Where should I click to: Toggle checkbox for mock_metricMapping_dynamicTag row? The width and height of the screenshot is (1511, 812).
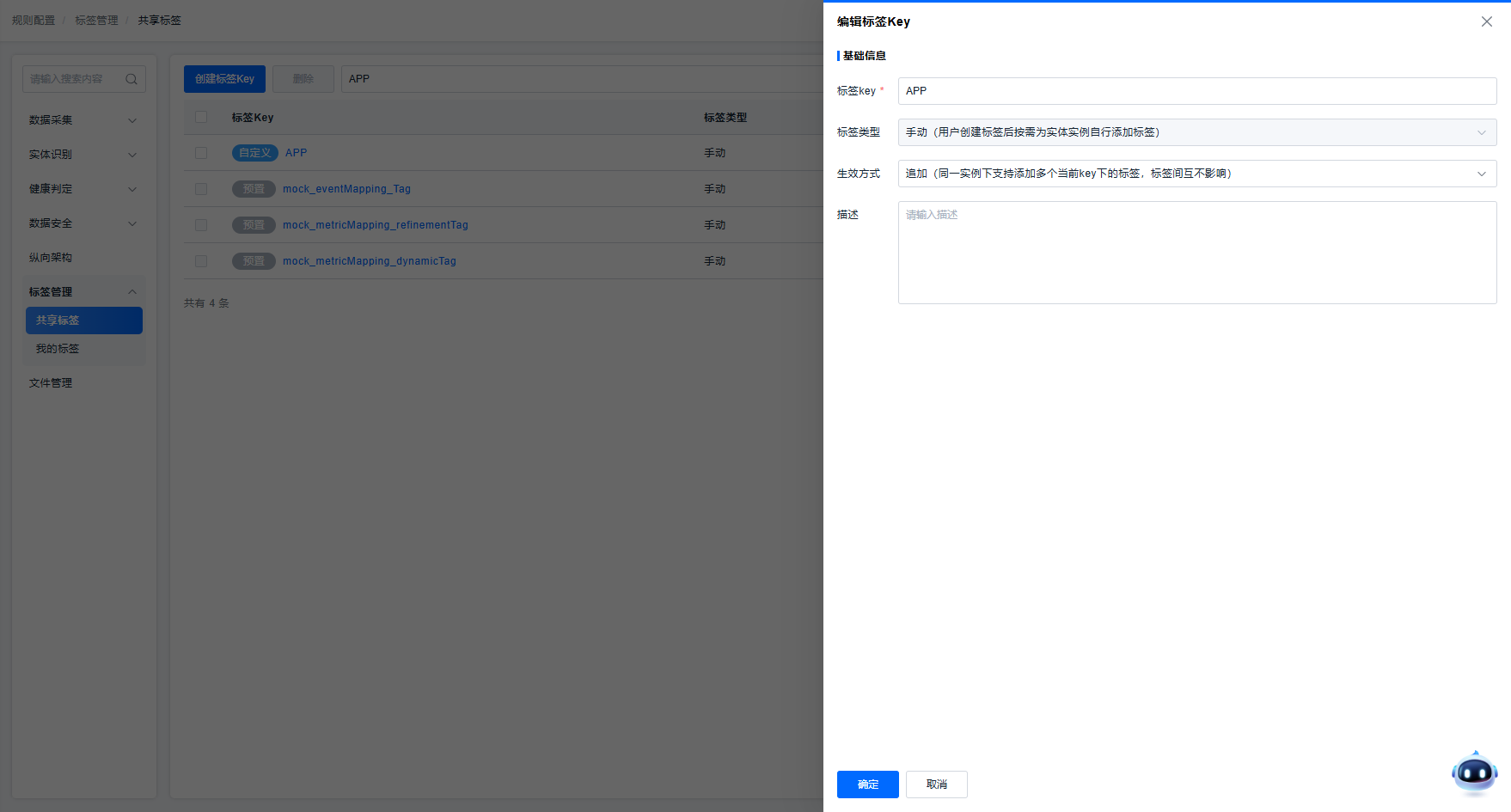(x=201, y=261)
